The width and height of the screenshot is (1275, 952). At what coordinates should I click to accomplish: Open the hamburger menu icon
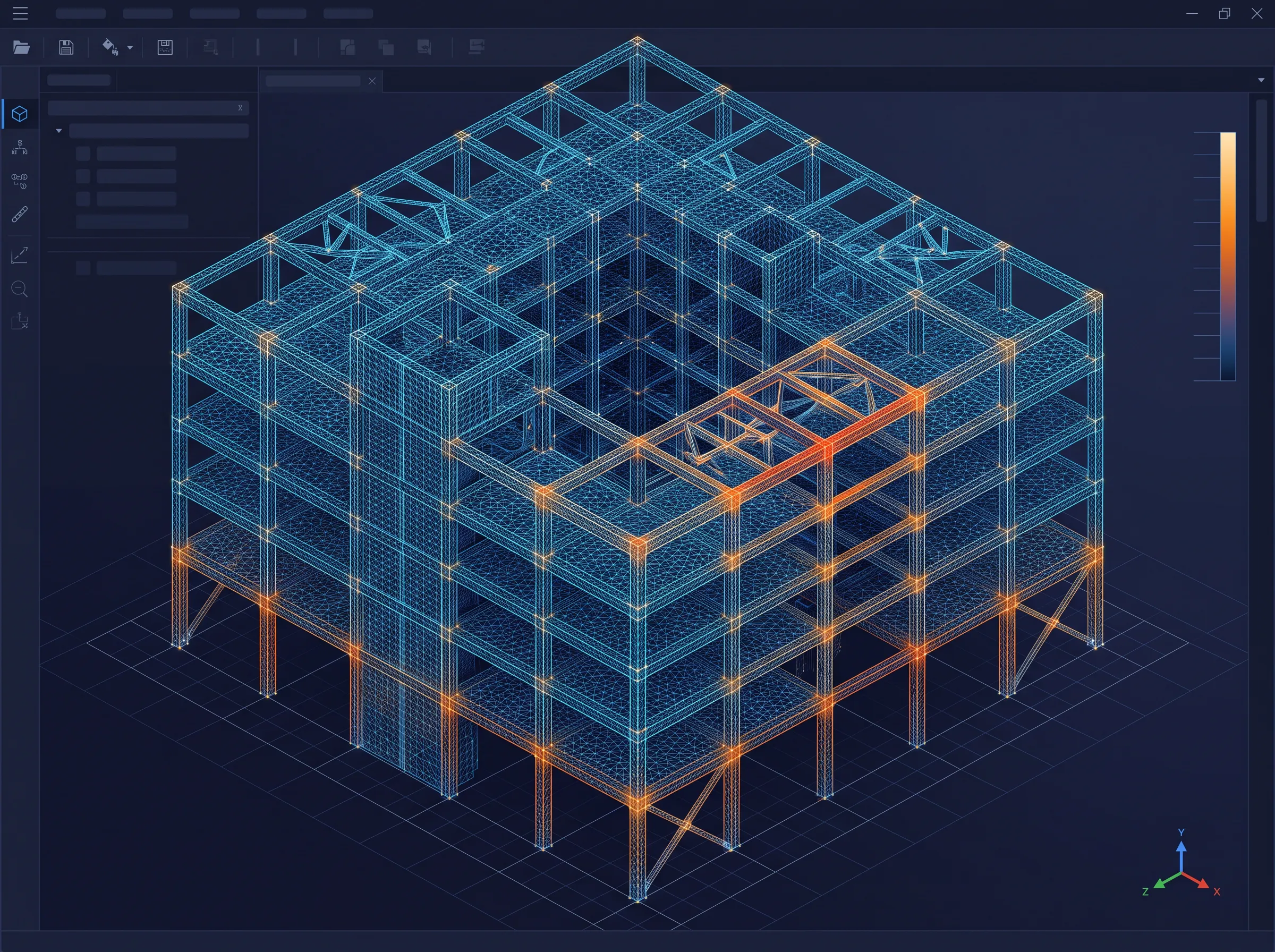(x=20, y=13)
